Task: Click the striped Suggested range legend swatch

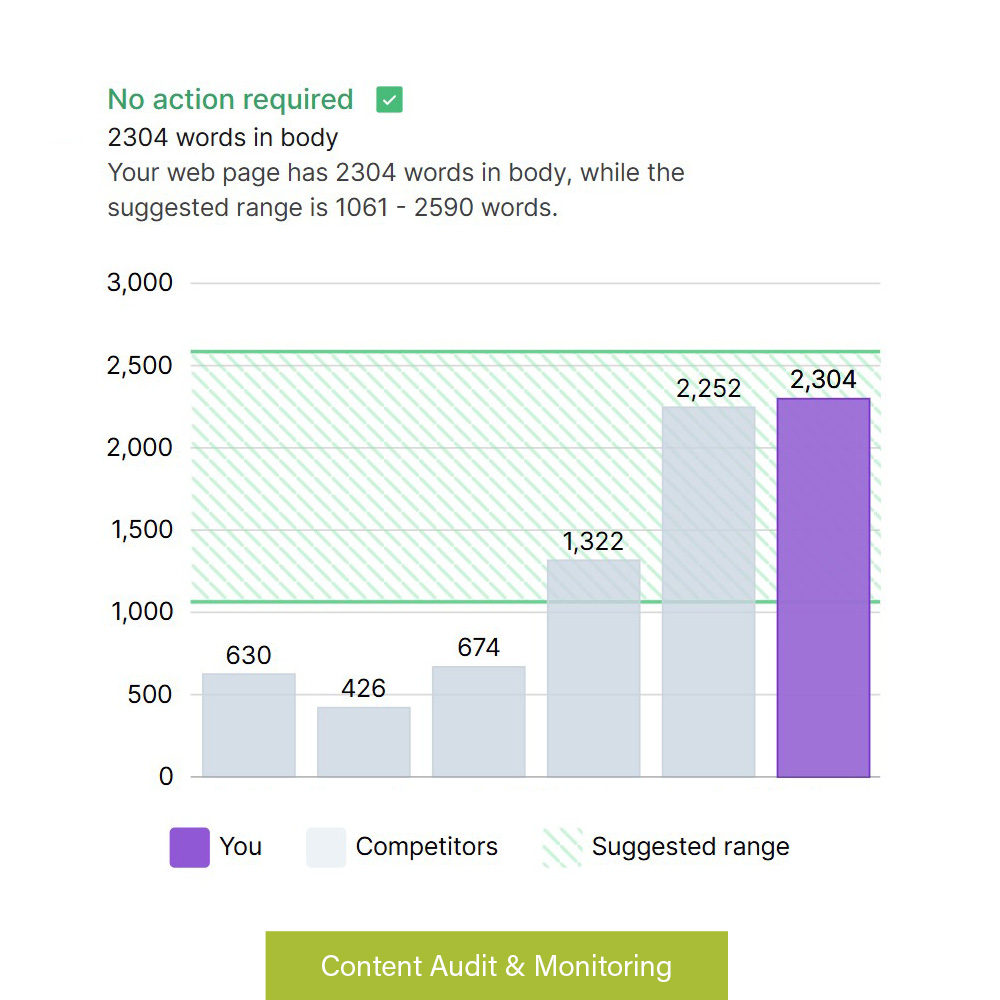Action: click(562, 847)
